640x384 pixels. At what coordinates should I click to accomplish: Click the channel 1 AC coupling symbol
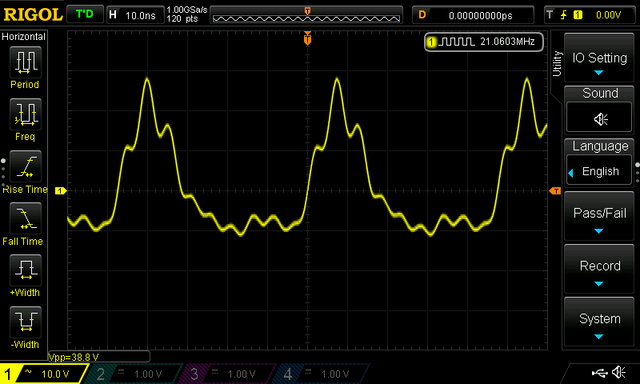click(28, 372)
